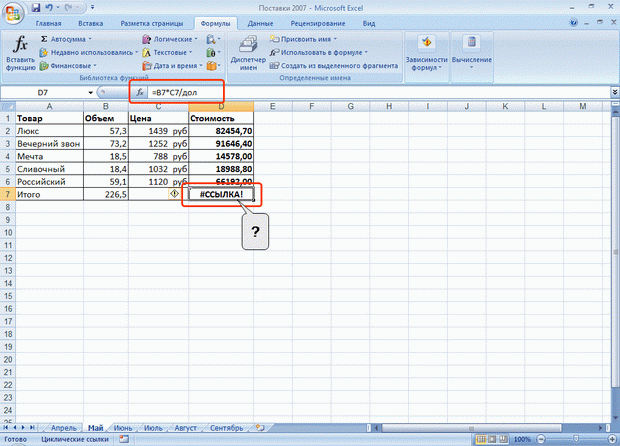
Task: Switch to Апрель sheet tab
Action: pos(63,428)
